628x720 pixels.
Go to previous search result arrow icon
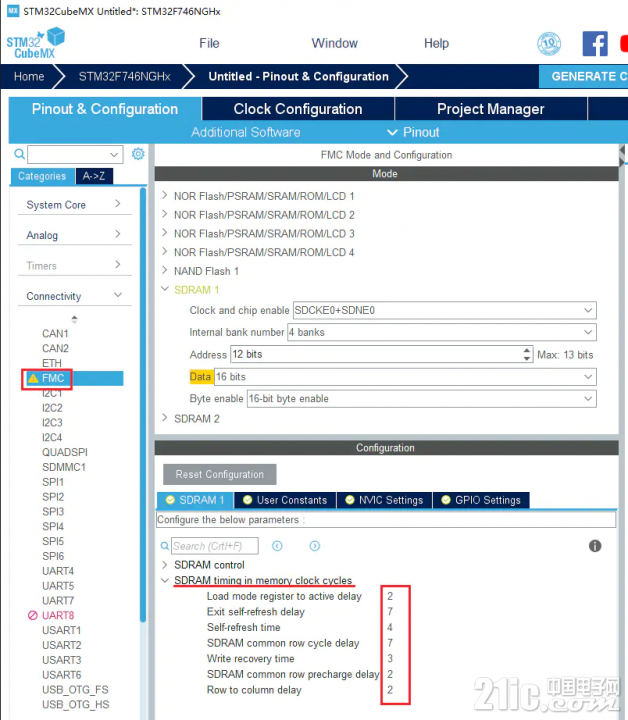coord(277,546)
